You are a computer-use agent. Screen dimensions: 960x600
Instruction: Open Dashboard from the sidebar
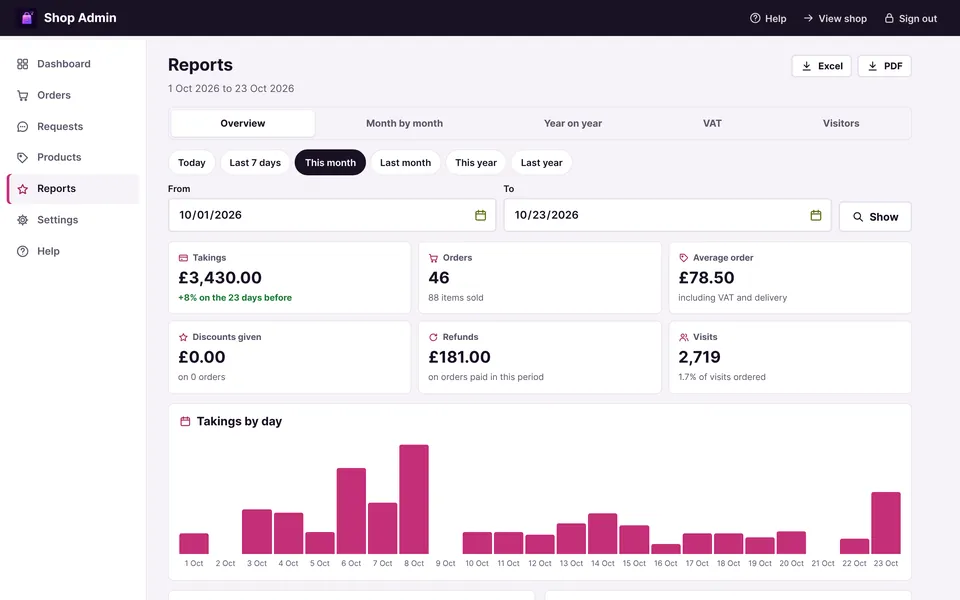[73, 64]
